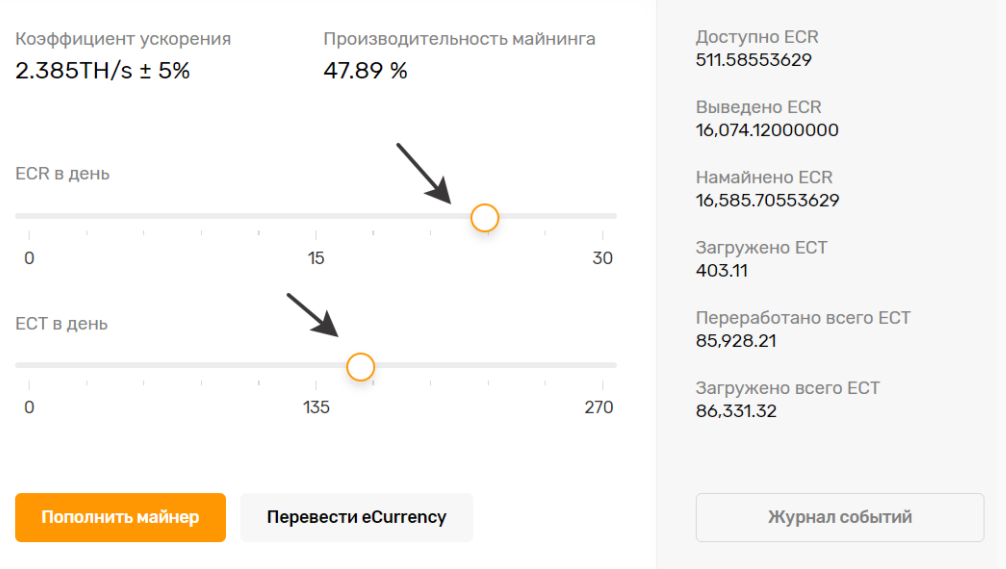Grab the ECT в день slider handle
This screenshot has height=569, width=1006.
coord(361,367)
